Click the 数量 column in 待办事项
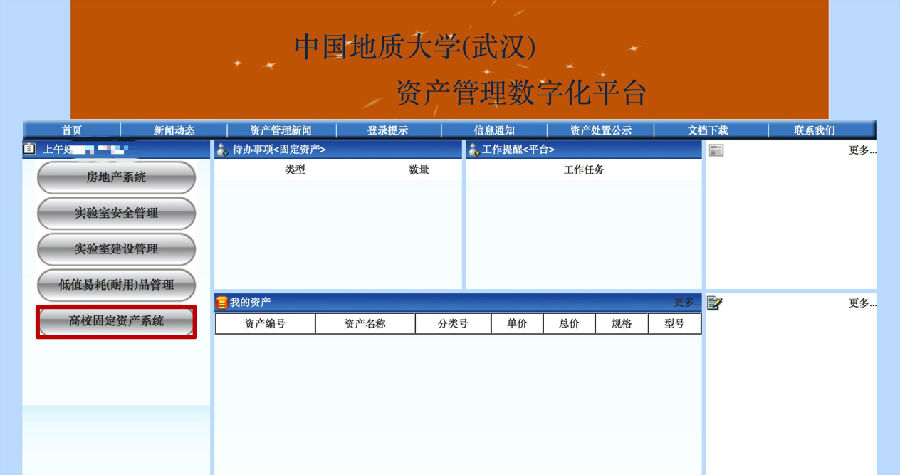900x475 pixels. coord(419,170)
